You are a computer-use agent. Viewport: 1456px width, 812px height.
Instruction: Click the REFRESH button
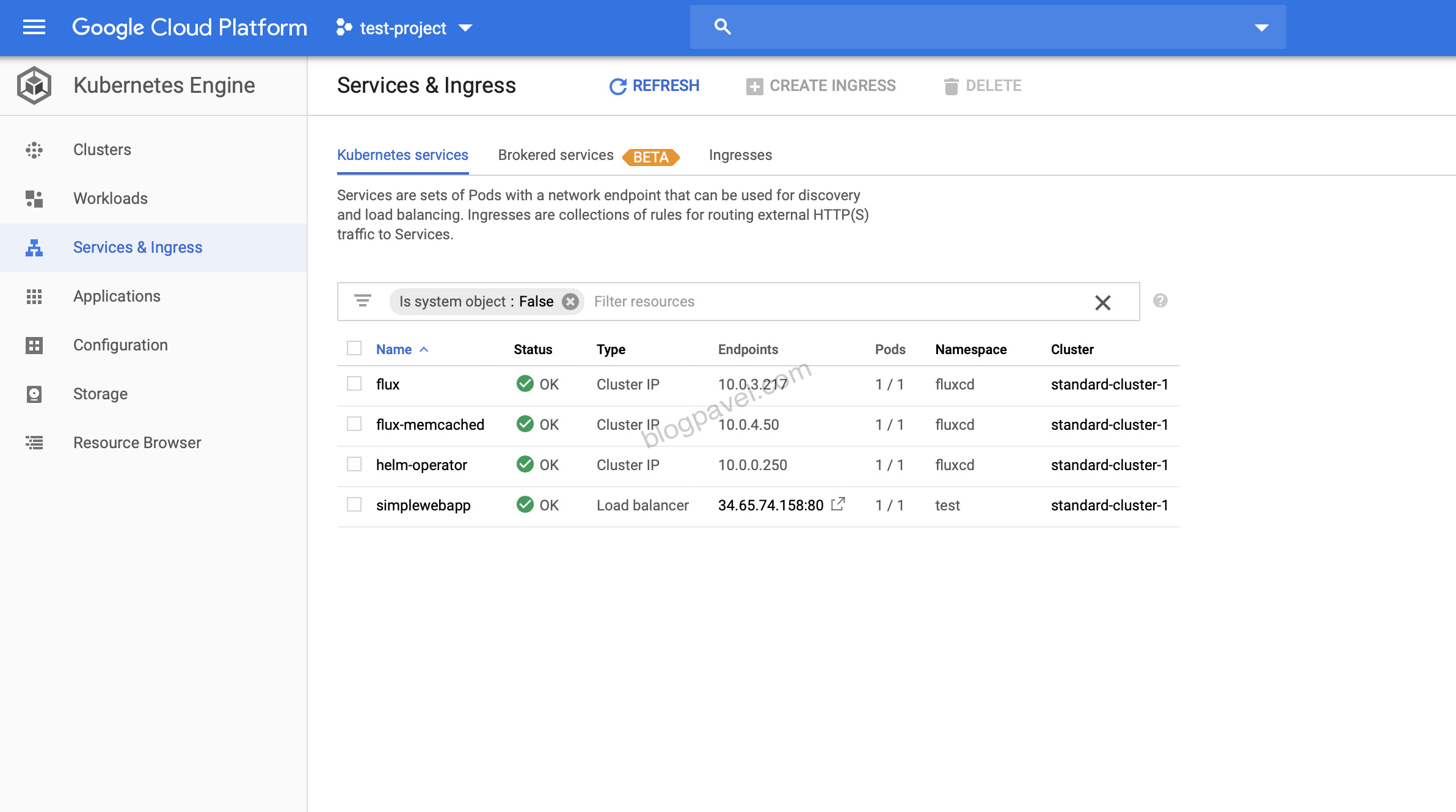tap(655, 86)
